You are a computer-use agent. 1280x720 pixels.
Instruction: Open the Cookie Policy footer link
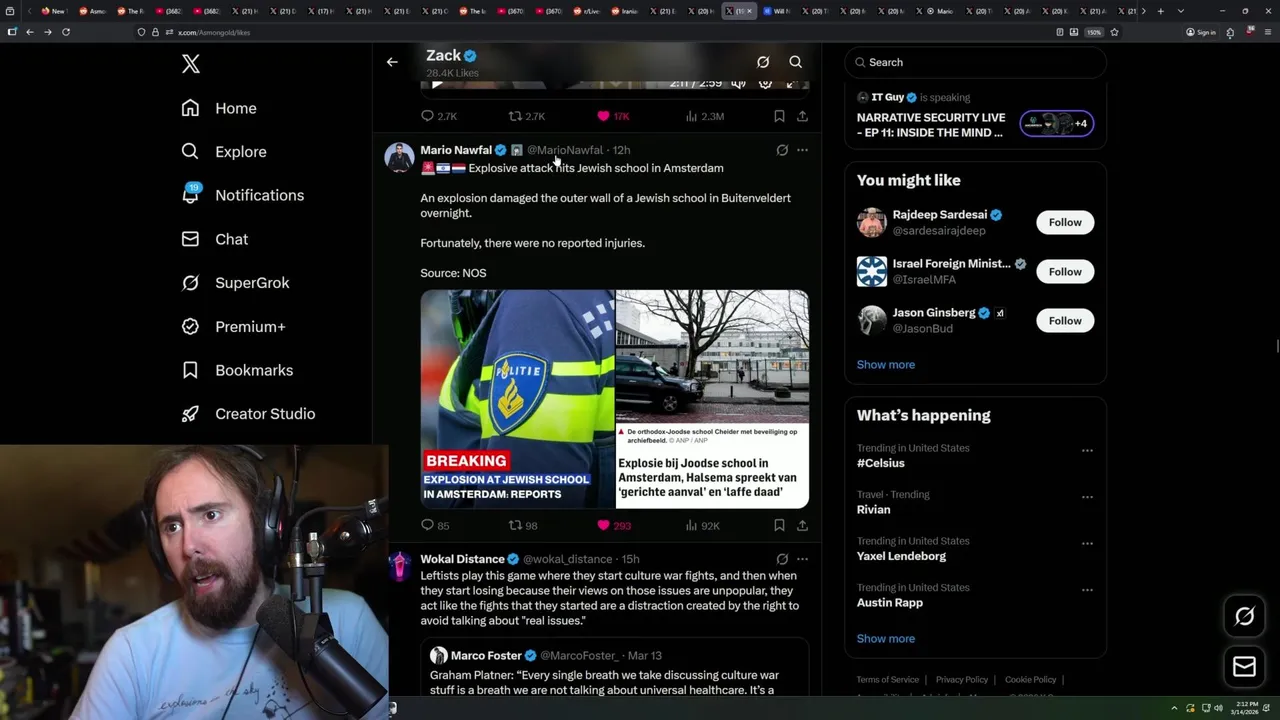[x=1031, y=680]
